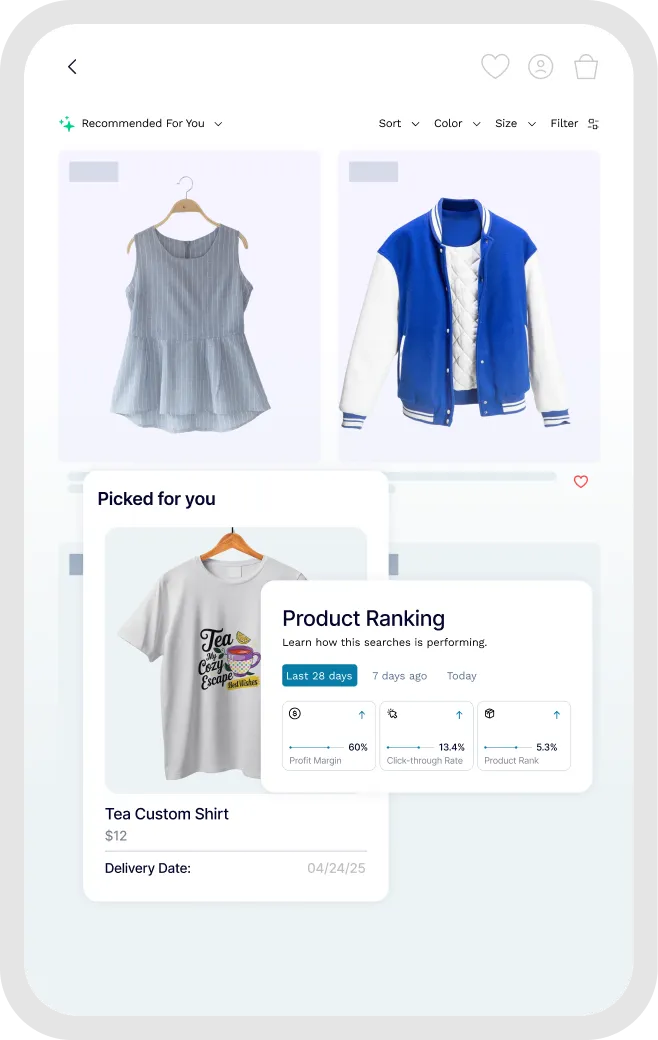Click the Profit Margin dollar icon

295,714
